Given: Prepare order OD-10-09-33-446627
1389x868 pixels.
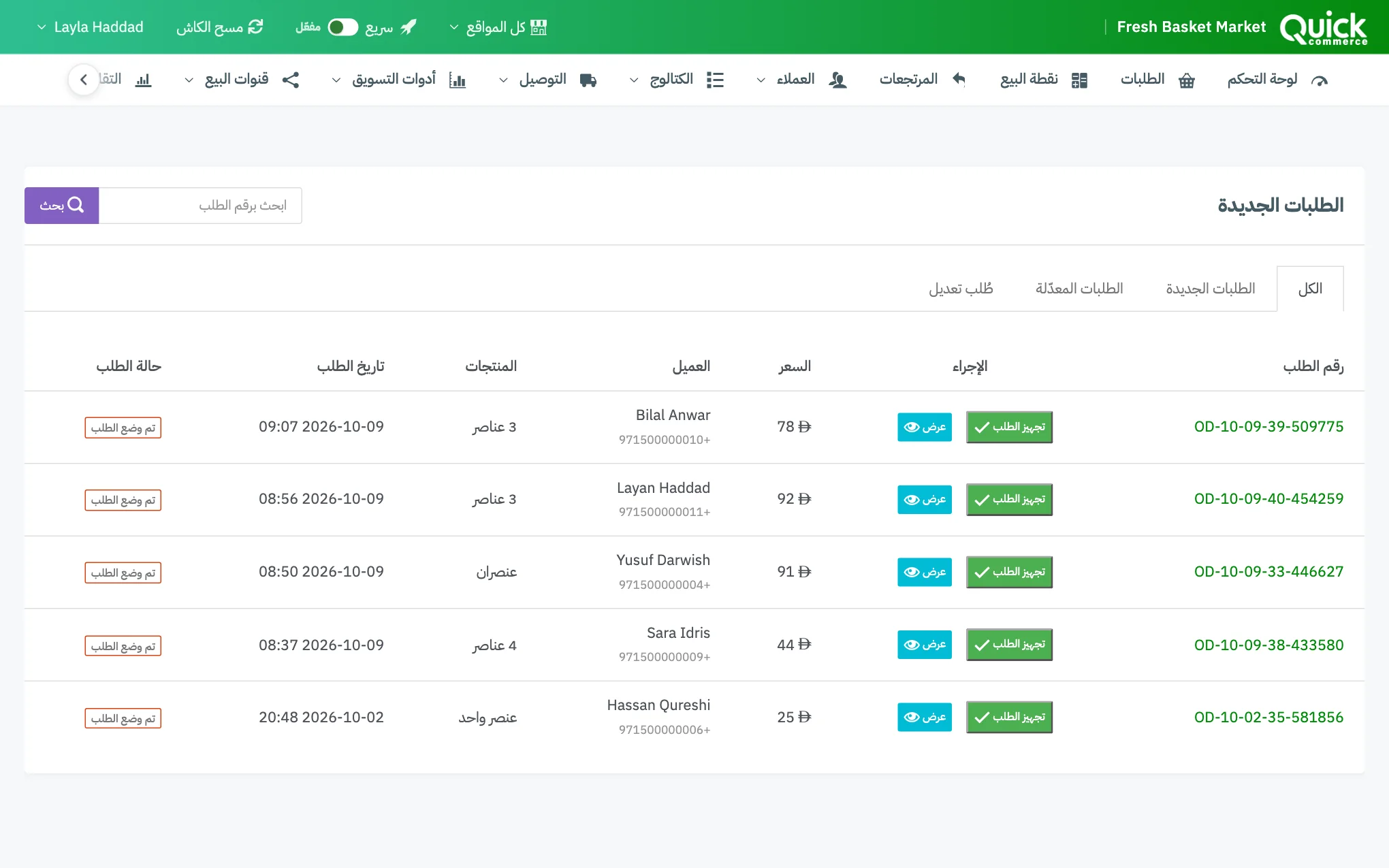Looking at the screenshot, I should coord(1009,572).
